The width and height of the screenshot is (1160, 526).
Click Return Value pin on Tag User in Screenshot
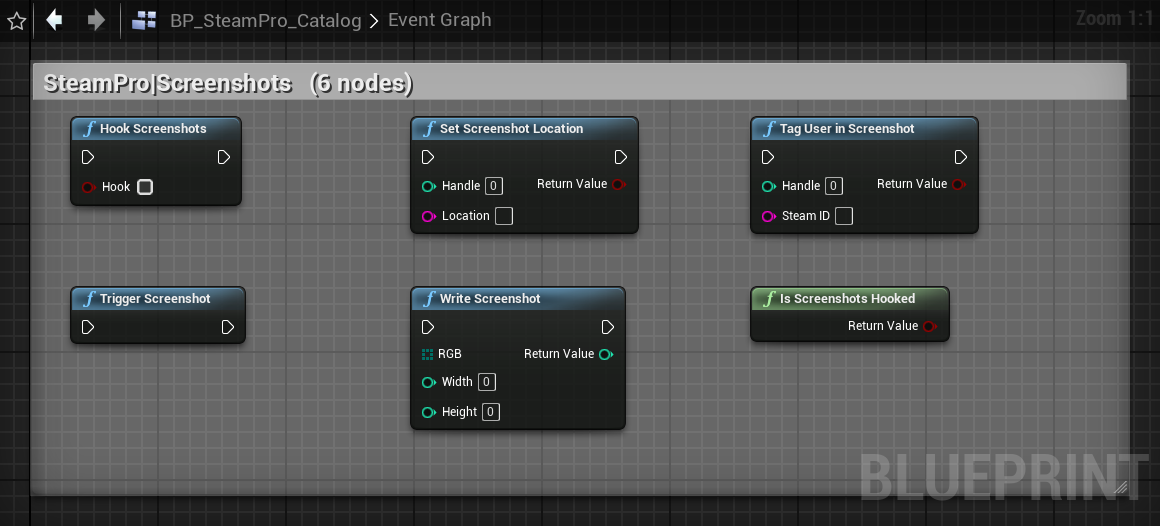[x=958, y=184]
